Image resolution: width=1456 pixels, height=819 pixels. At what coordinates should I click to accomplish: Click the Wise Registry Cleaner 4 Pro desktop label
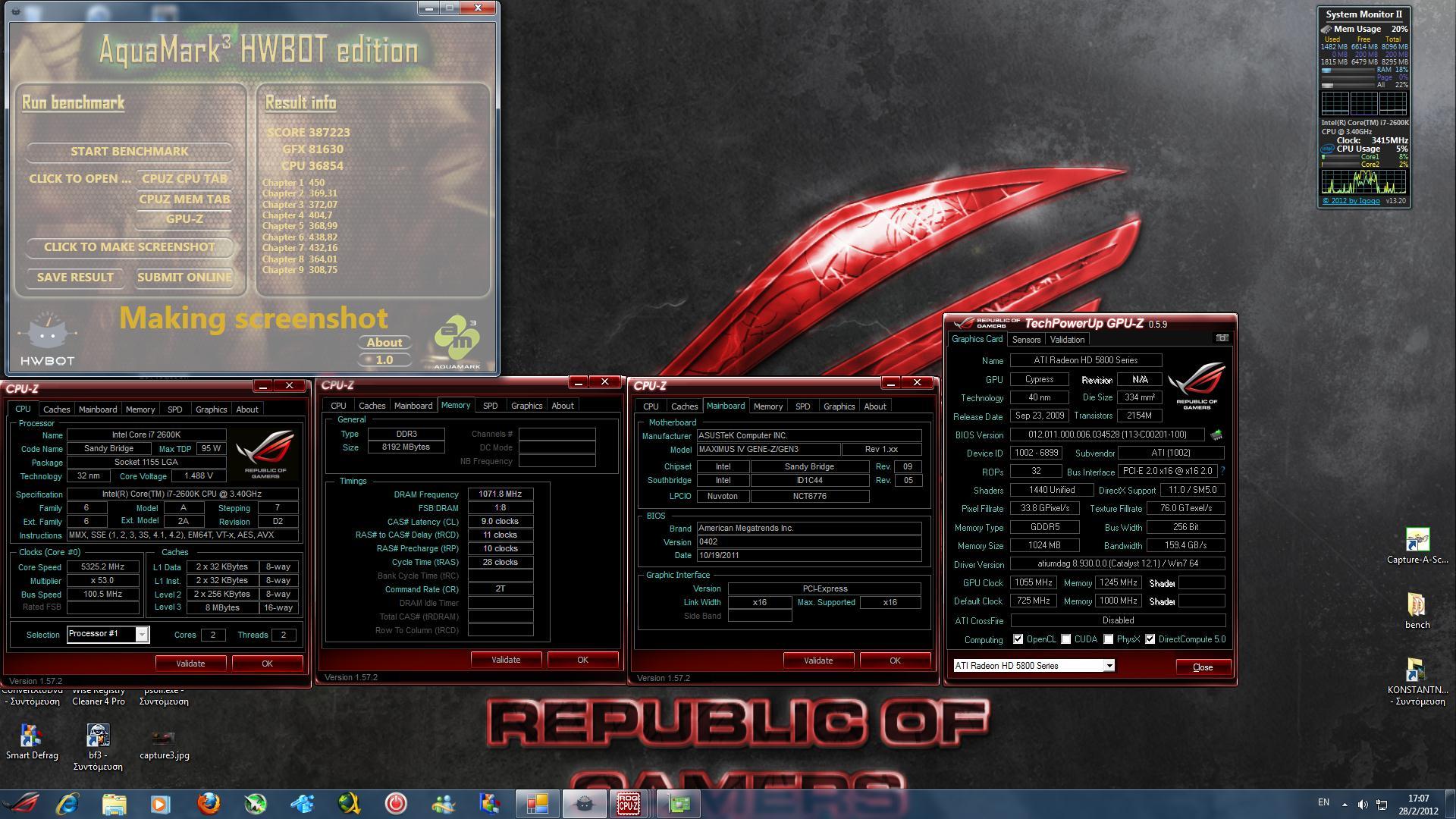[99, 696]
